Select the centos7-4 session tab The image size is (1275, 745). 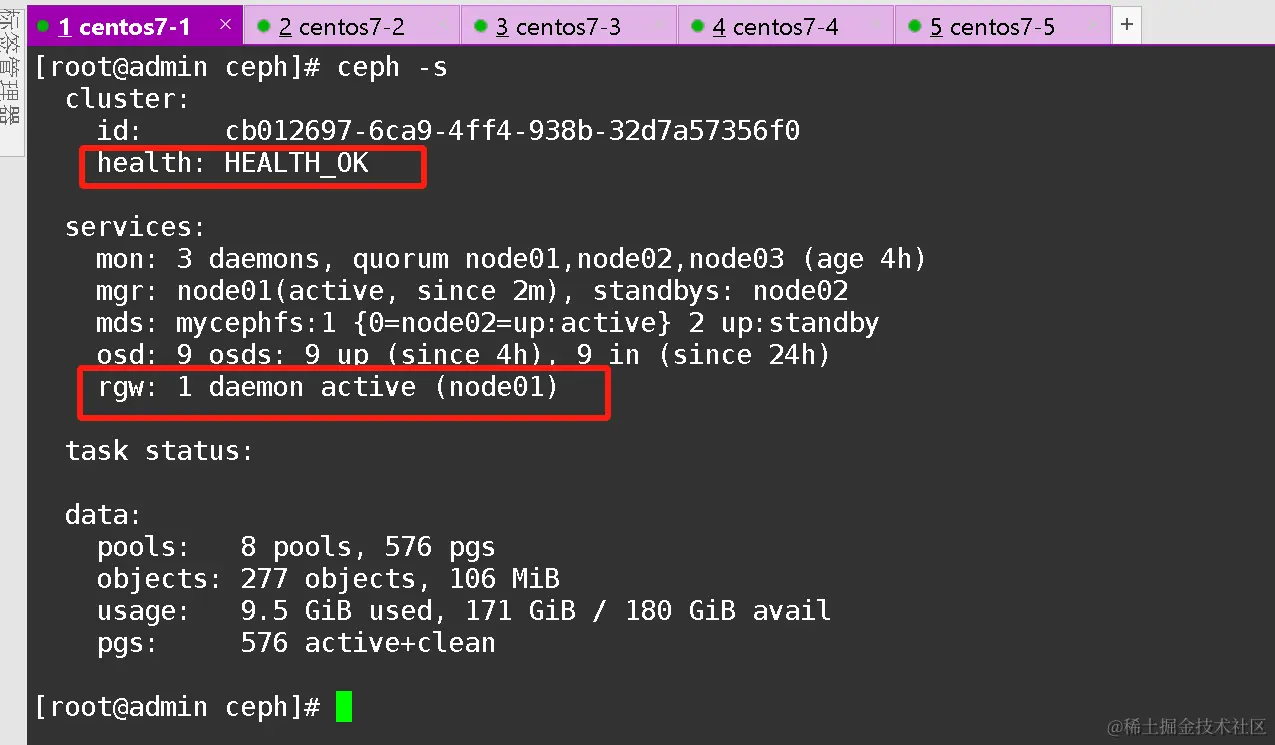(785, 27)
